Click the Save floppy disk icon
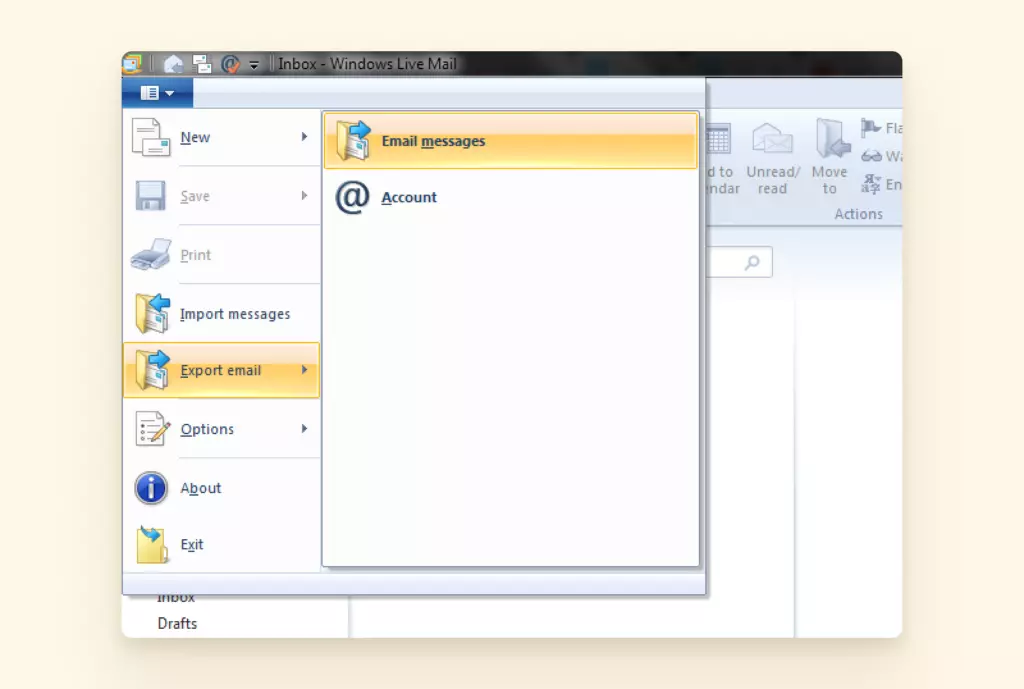The image size is (1024, 689). 150,195
